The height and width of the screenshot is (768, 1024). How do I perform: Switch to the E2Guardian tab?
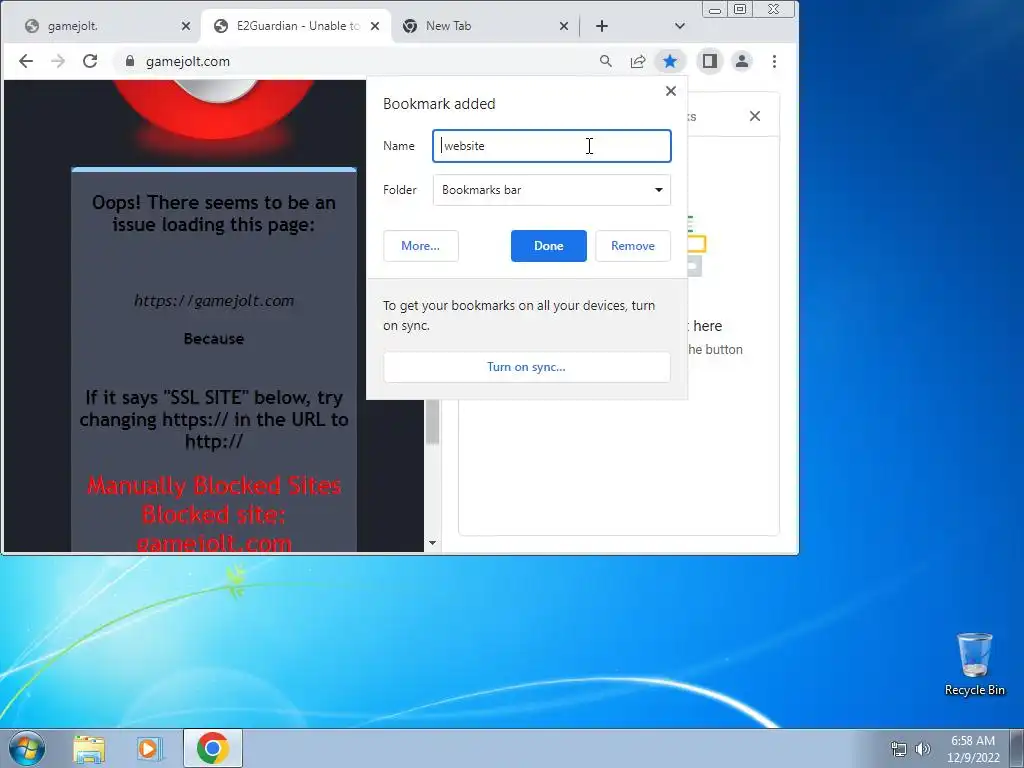pyautogui.click(x=296, y=26)
